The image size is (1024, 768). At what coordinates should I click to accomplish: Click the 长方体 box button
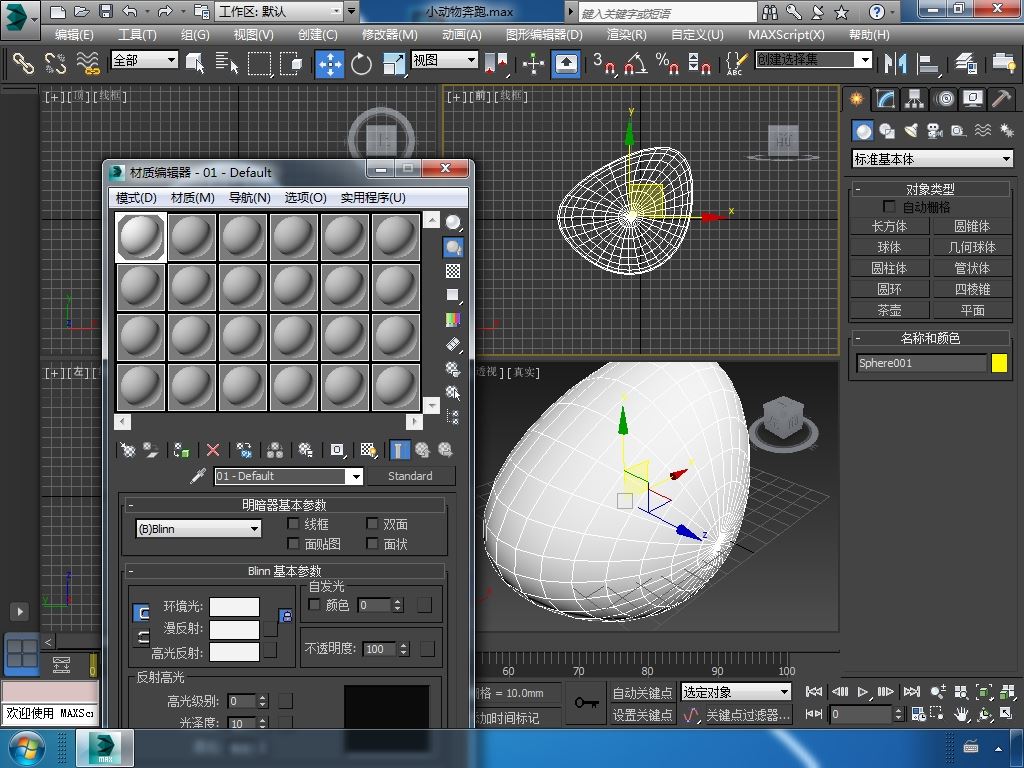tap(889, 227)
